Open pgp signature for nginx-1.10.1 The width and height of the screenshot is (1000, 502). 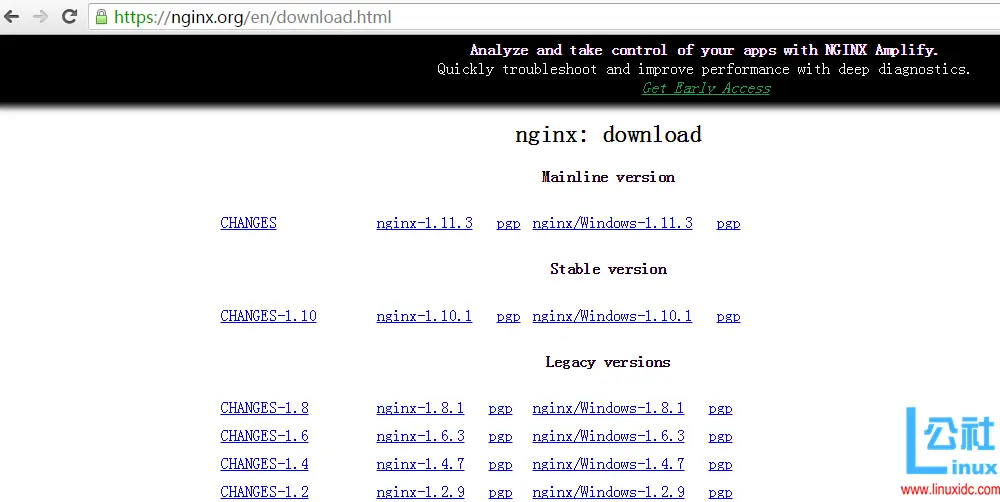point(508,317)
